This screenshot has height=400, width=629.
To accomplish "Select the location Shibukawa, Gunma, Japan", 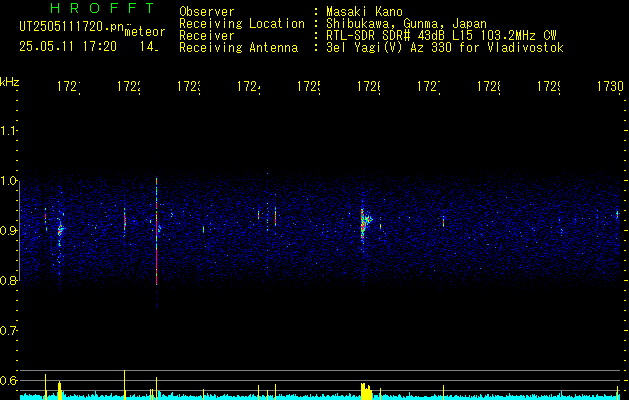I will 406,24.
